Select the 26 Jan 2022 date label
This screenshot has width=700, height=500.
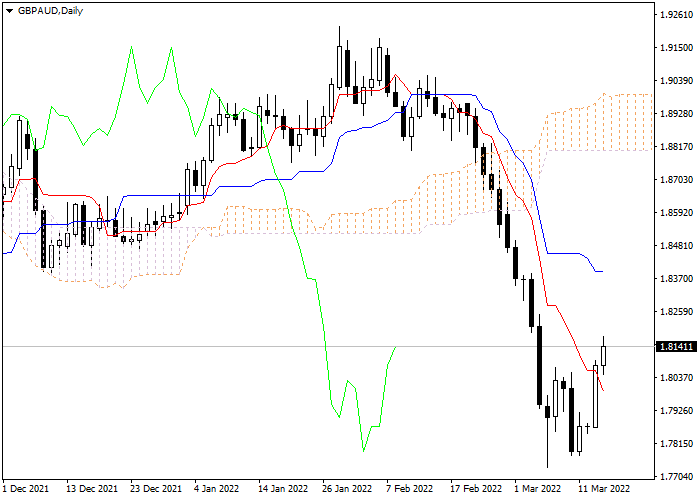(347, 489)
